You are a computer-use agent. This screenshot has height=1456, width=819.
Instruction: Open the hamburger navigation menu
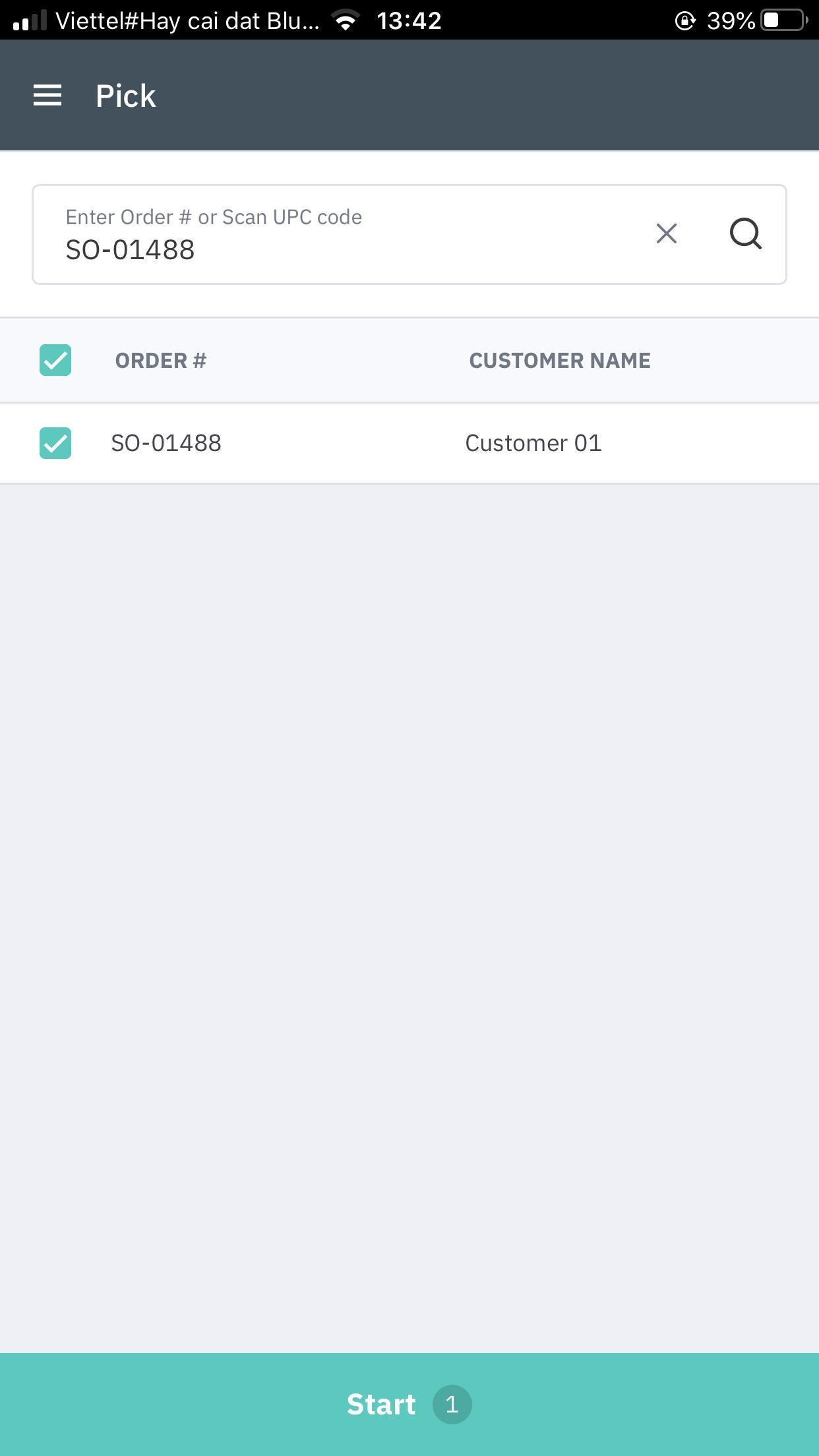point(47,96)
